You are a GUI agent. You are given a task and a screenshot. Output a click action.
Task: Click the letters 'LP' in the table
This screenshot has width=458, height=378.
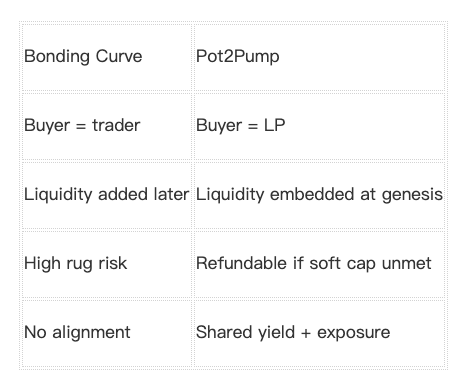pyautogui.click(x=275, y=125)
